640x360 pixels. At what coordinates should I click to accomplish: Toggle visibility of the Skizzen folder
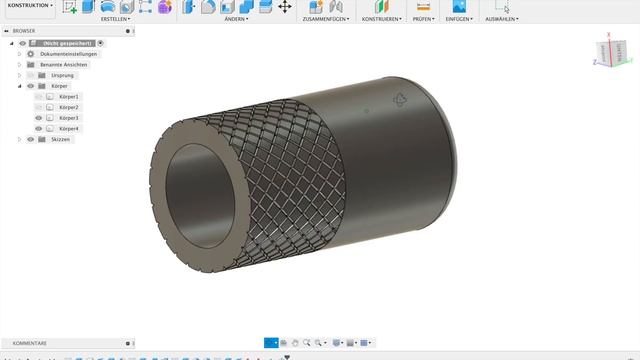coord(31,139)
